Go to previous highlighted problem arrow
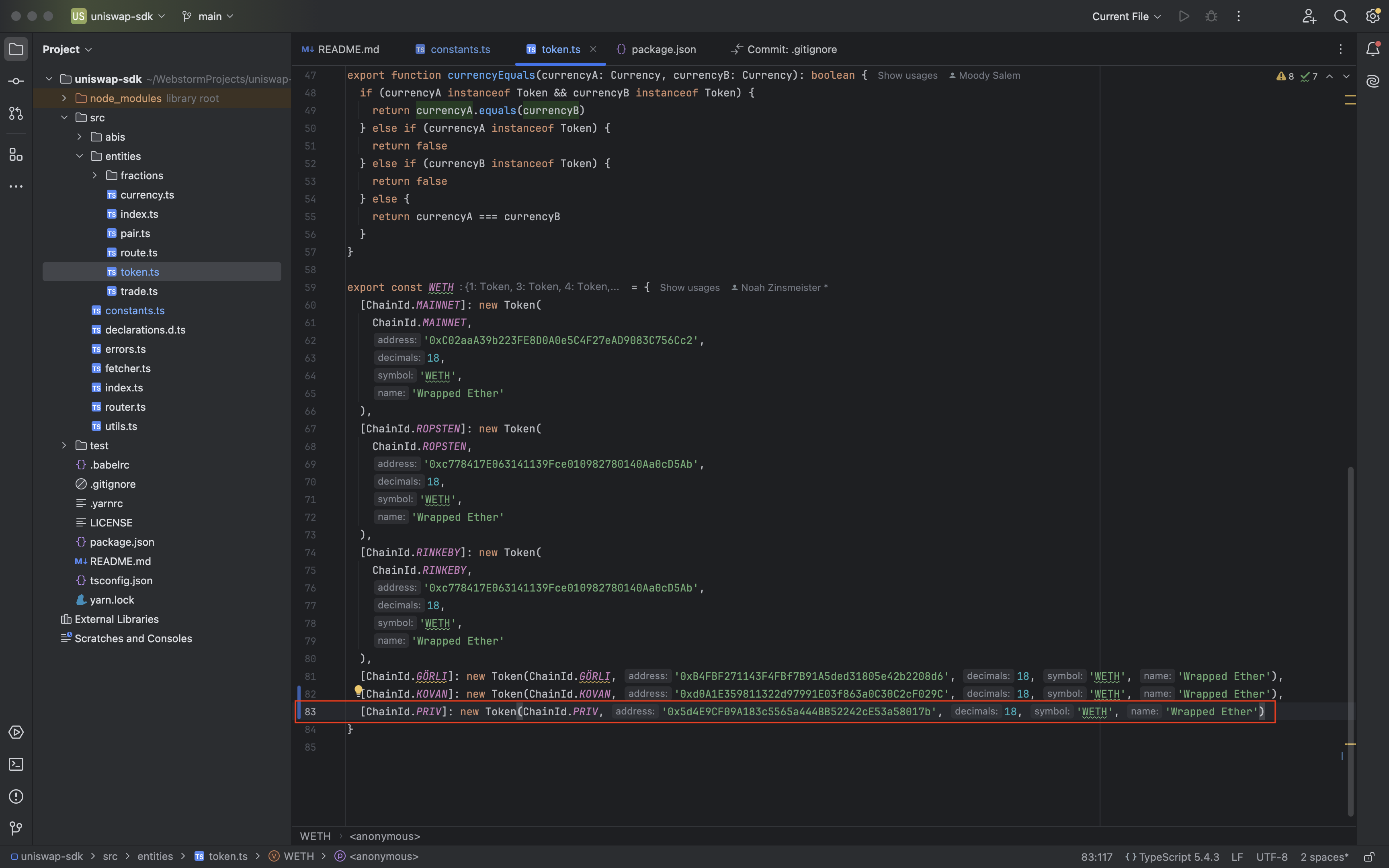The width and height of the screenshot is (1389, 868). coord(1329,76)
